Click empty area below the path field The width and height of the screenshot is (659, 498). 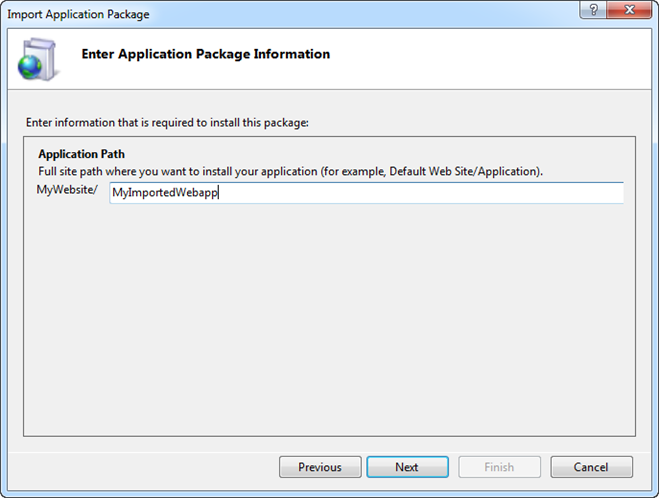pyautogui.click(x=329, y=320)
